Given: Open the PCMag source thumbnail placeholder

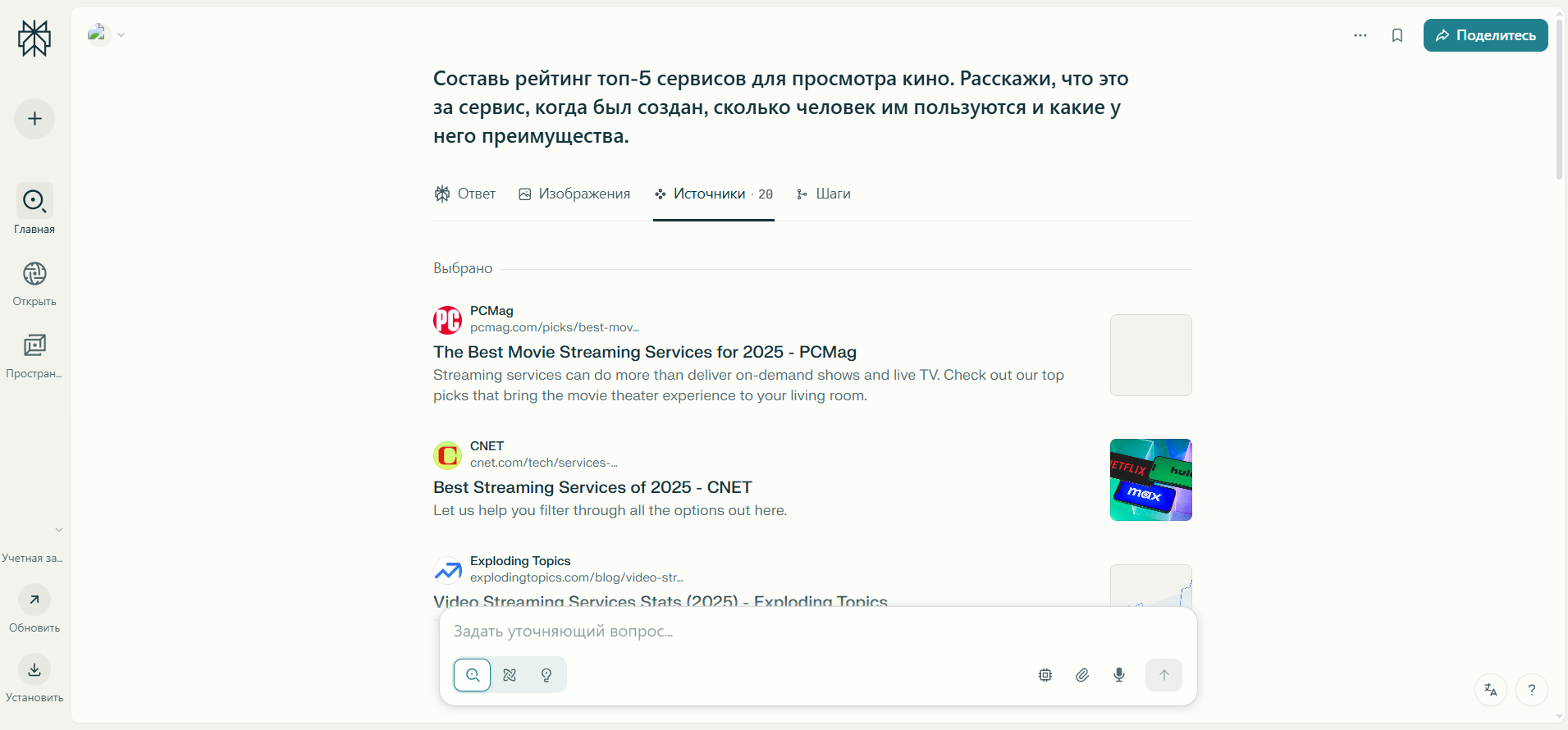Looking at the screenshot, I should [x=1151, y=355].
